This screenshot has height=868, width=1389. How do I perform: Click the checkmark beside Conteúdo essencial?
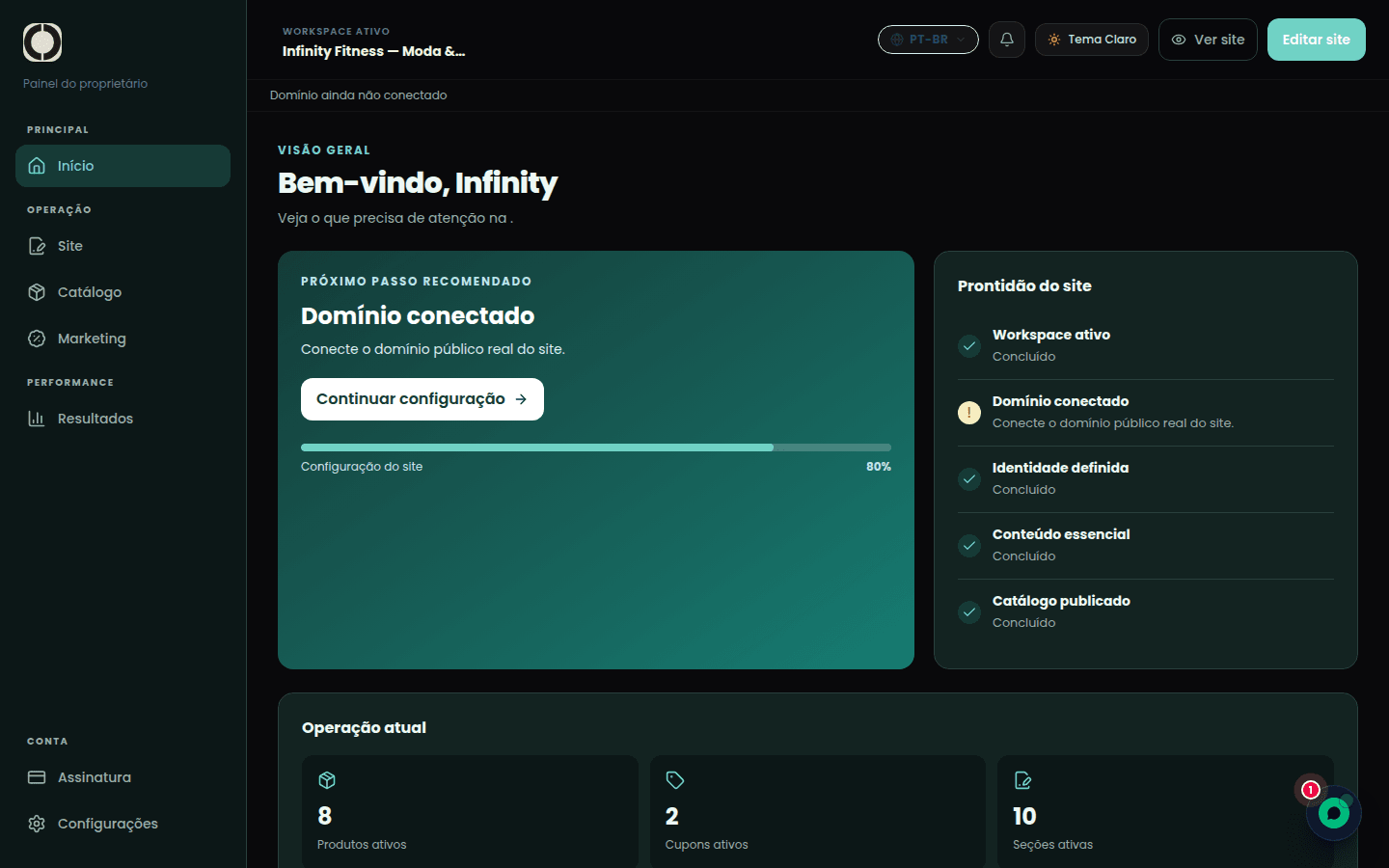point(969,546)
